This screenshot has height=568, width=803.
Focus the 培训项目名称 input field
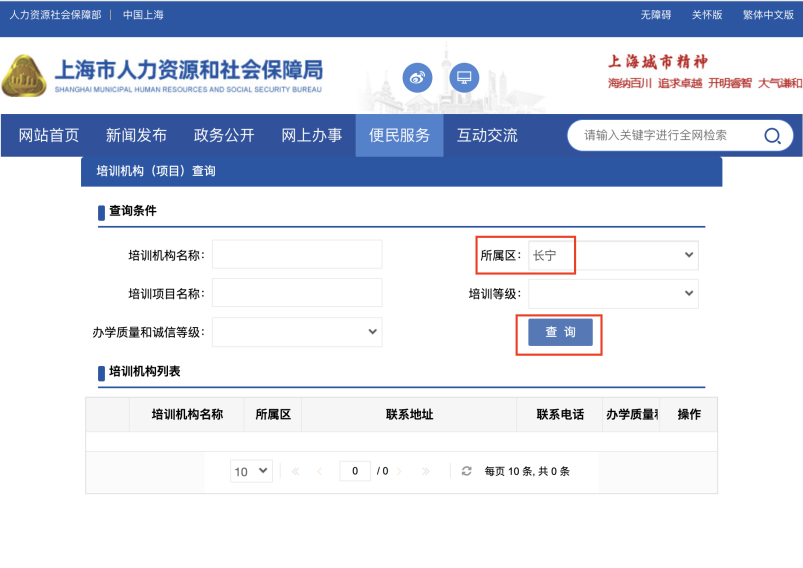pos(297,292)
